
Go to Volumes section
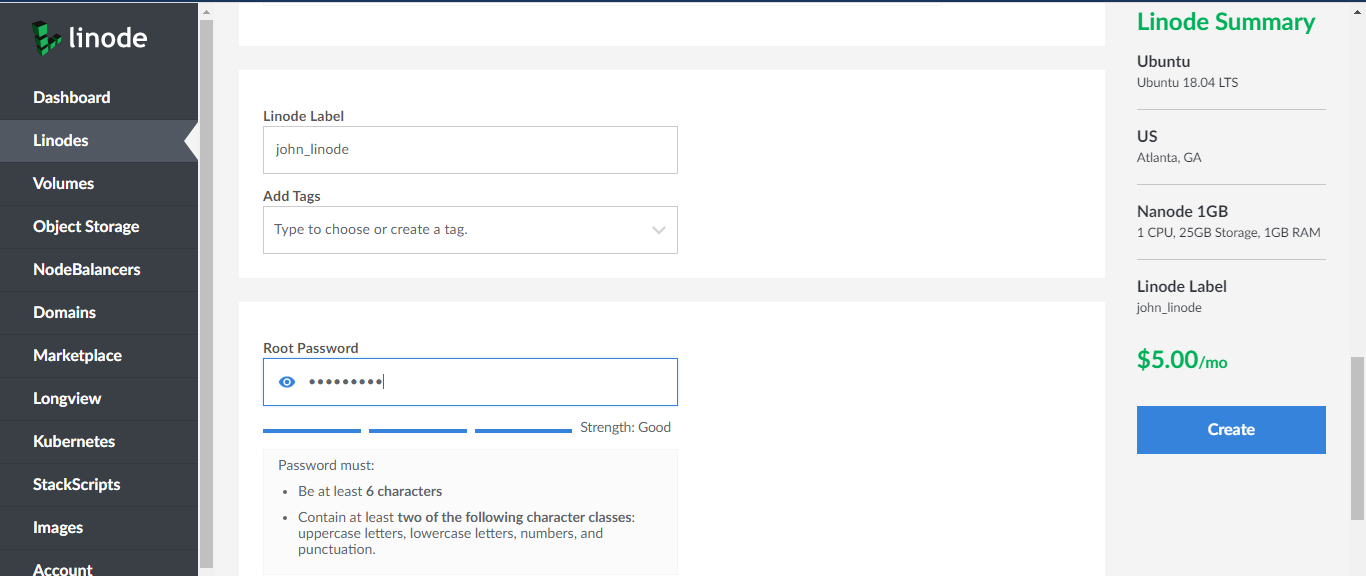[x=63, y=183]
